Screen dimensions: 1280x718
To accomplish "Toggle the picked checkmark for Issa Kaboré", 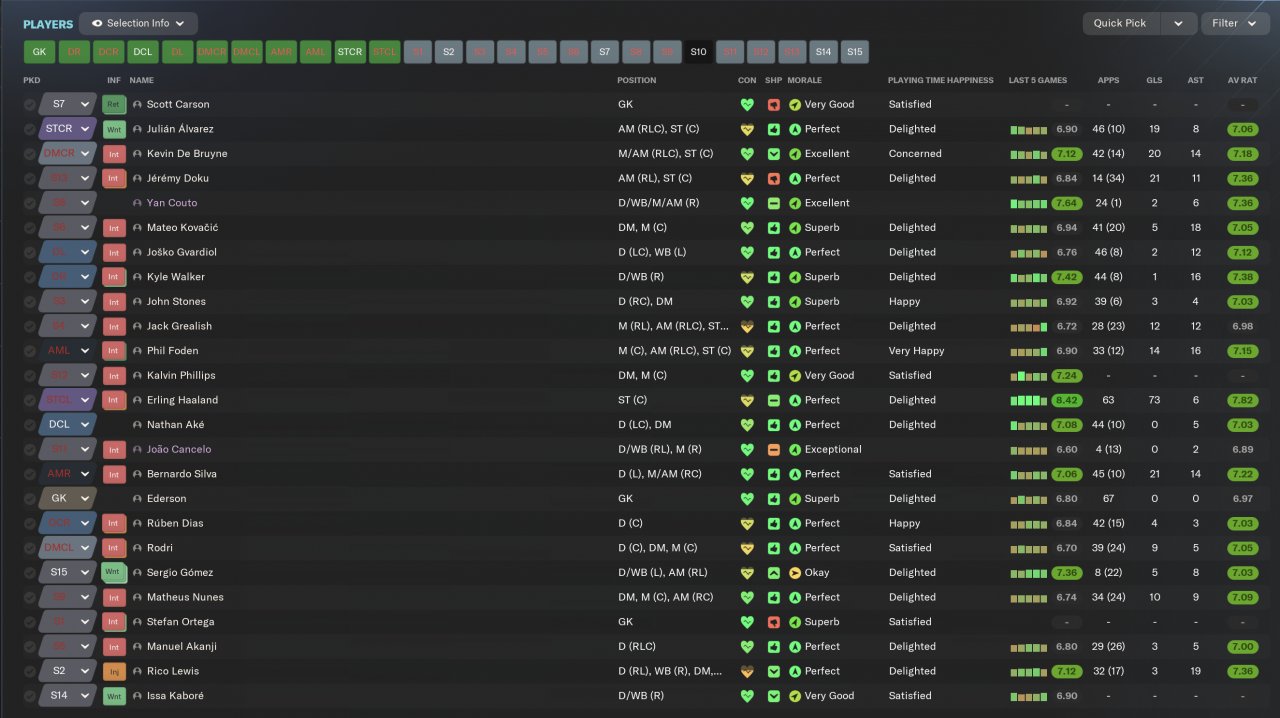I will point(30,696).
